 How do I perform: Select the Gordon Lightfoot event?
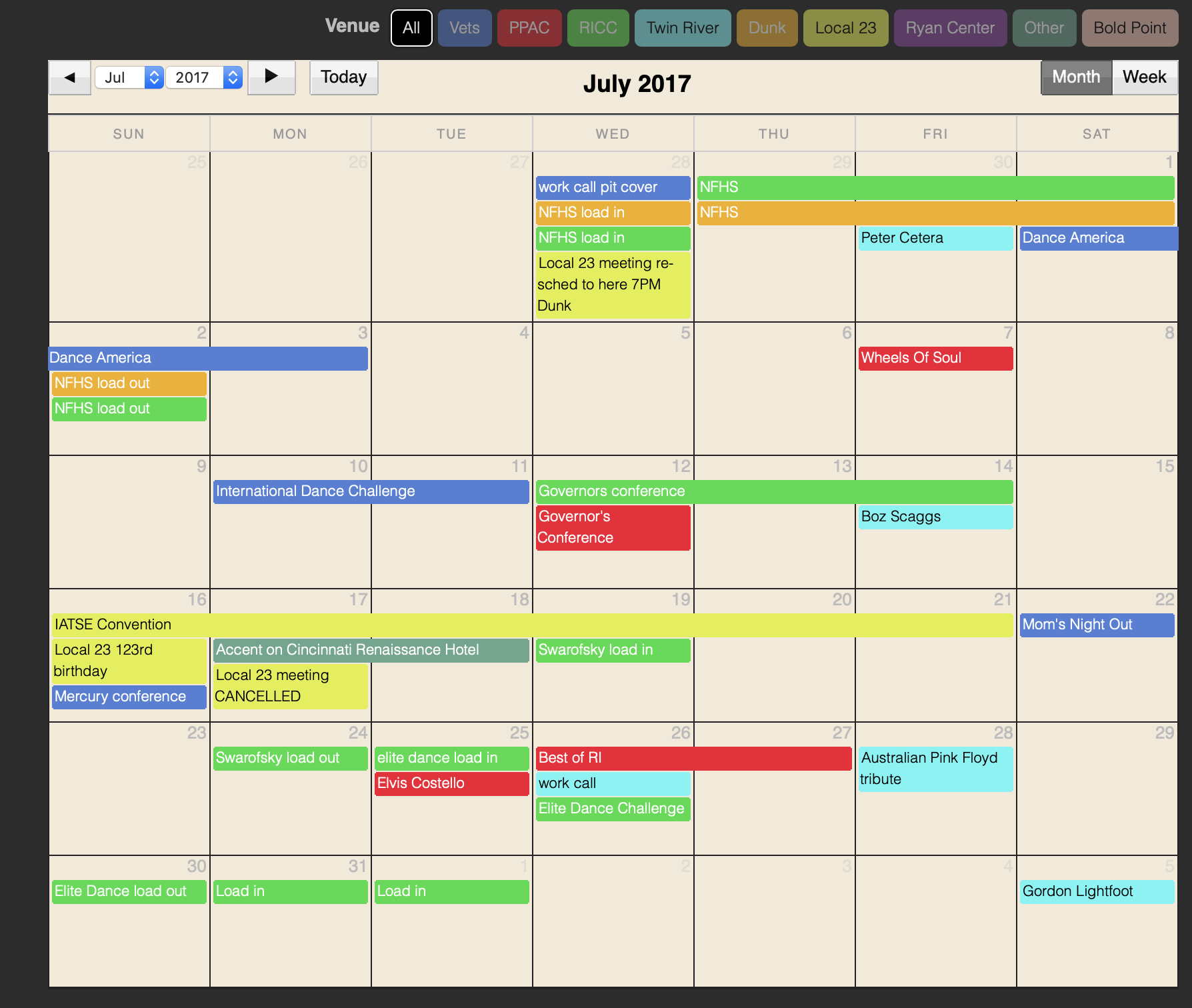click(1096, 891)
